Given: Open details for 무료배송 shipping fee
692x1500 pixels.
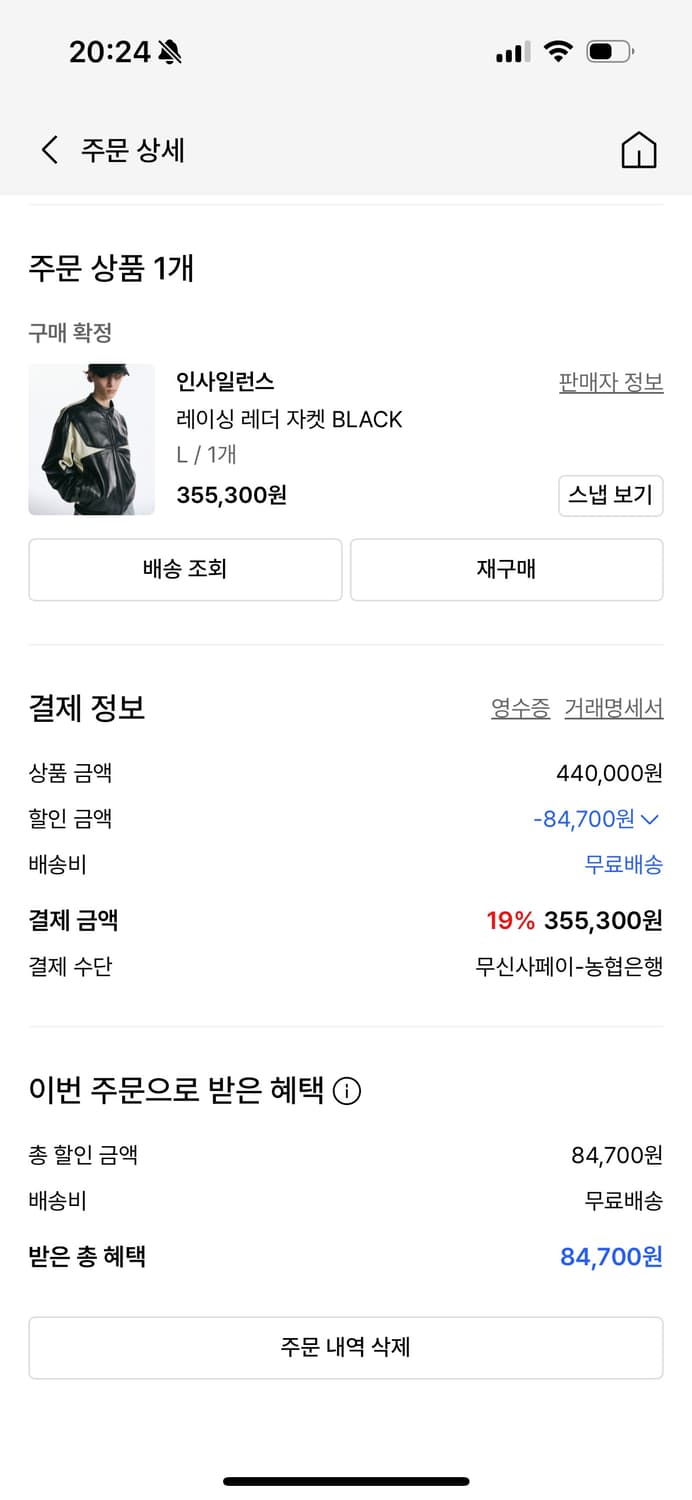Looking at the screenshot, I should point(623,865).
